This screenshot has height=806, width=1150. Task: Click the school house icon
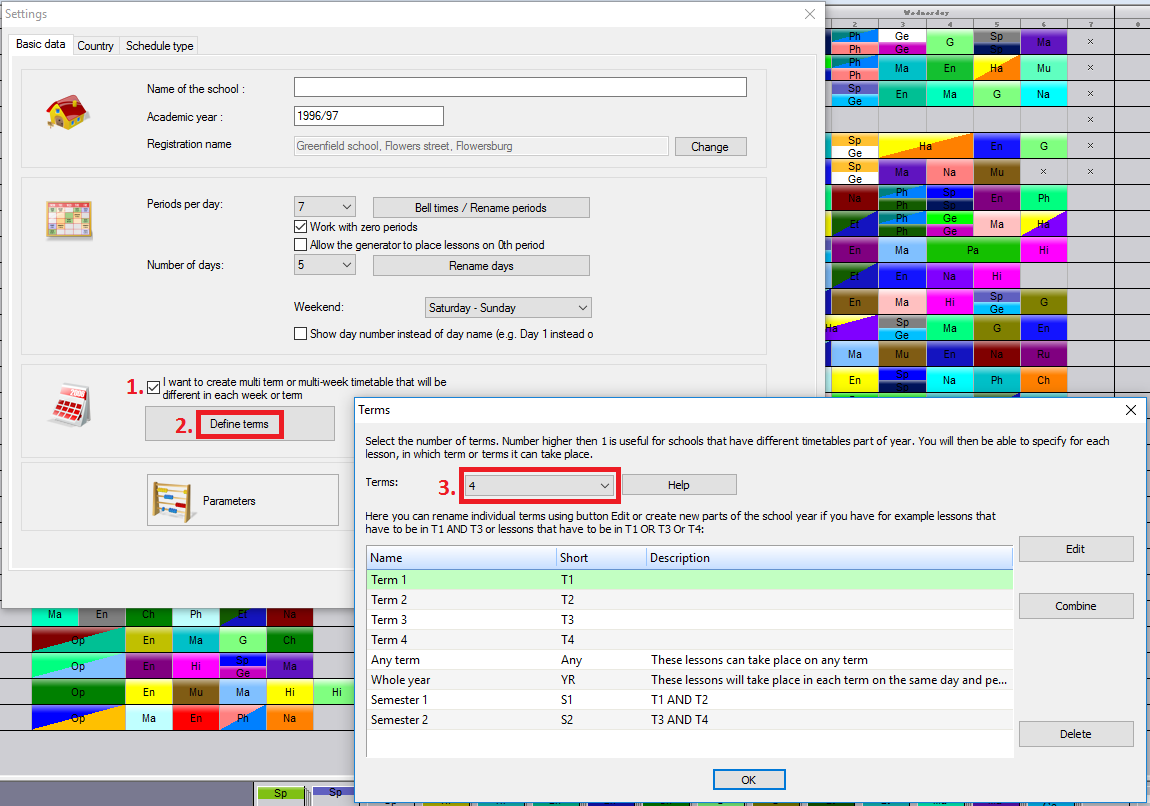pos(69,112)
